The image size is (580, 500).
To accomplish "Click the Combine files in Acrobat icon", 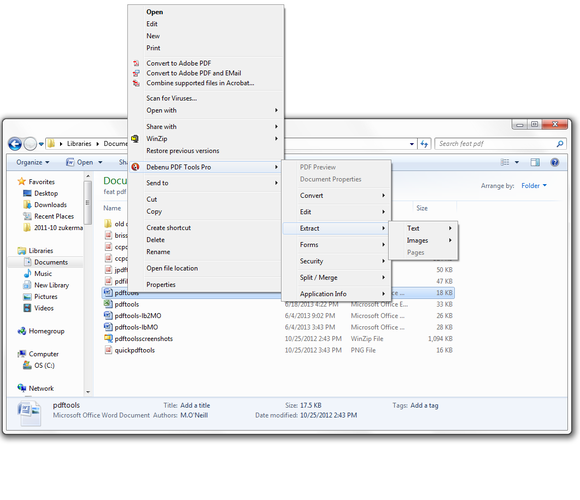I will [x=136, y=83].
